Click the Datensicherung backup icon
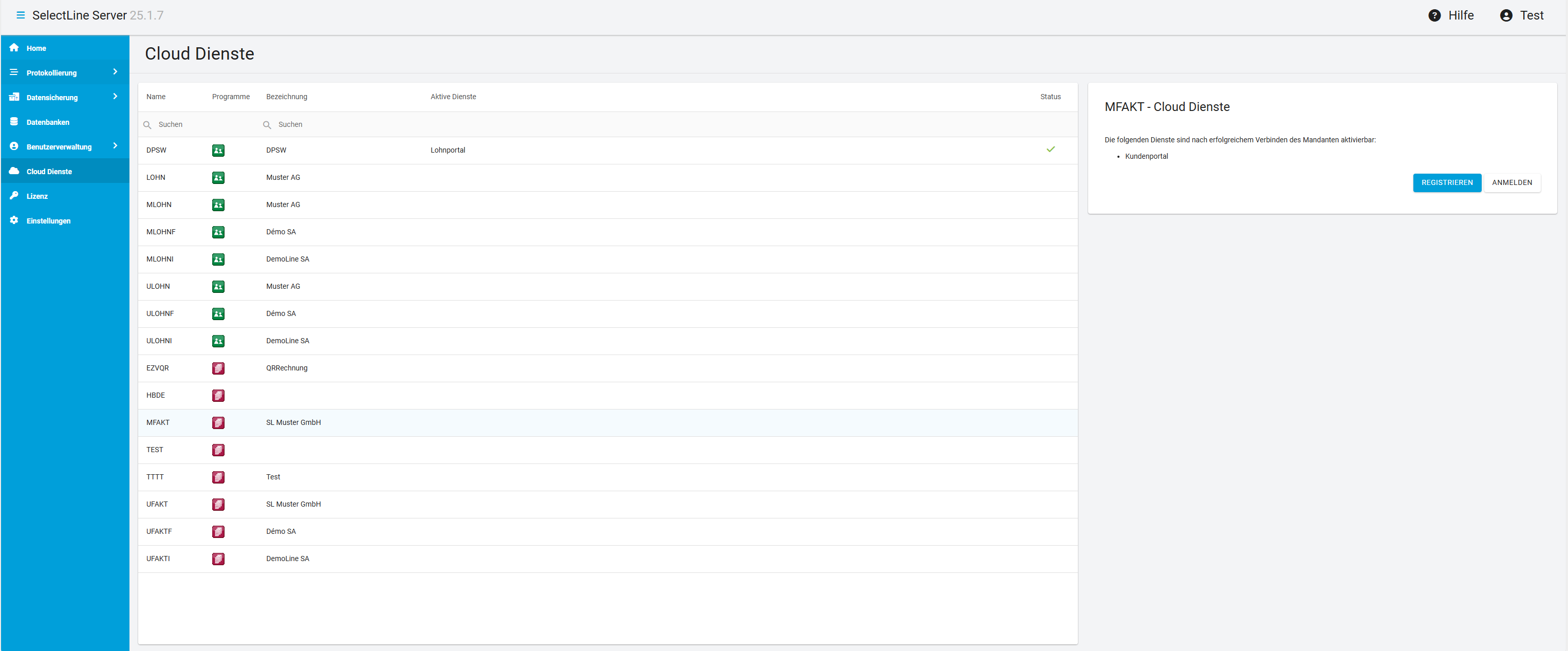The image size is (1568, 651). coord(14,97)
